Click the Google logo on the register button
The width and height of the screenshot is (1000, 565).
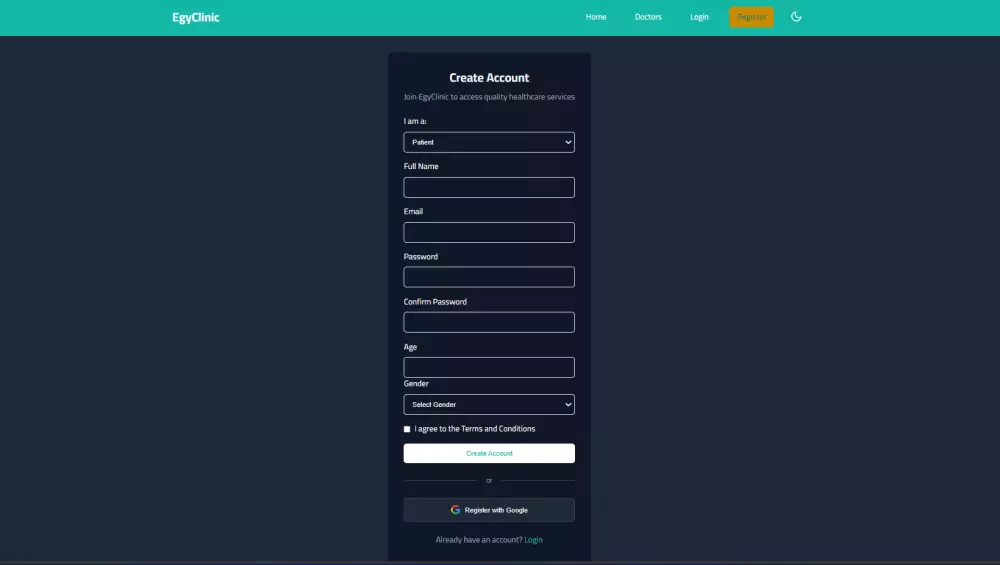[455, 510]
